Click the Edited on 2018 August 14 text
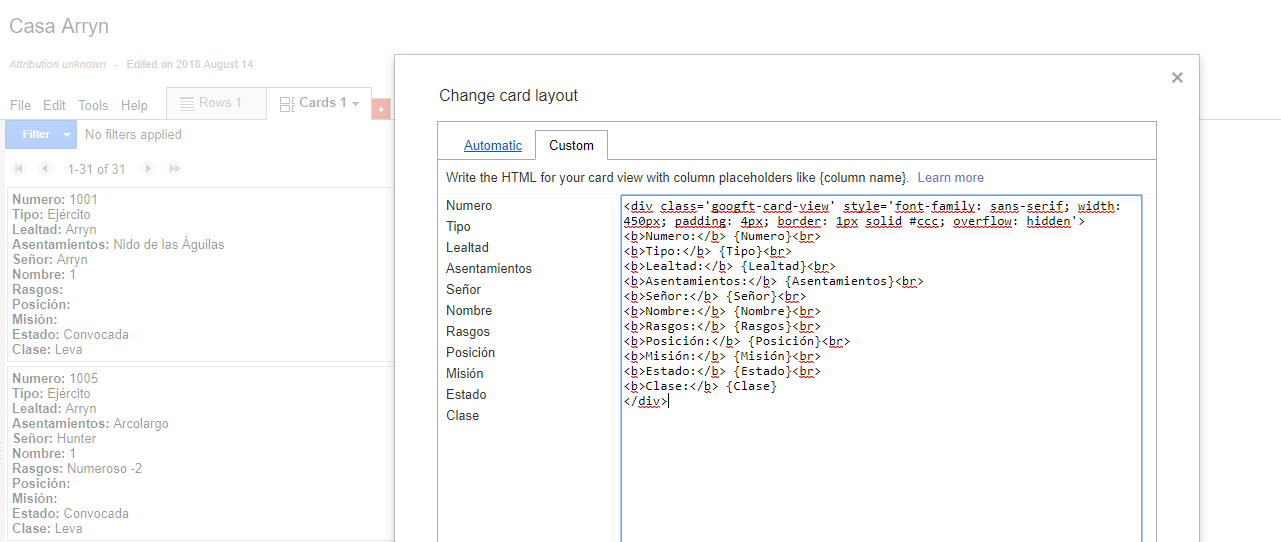Viewport: 1281px width, 542px height. click(190, 64)
